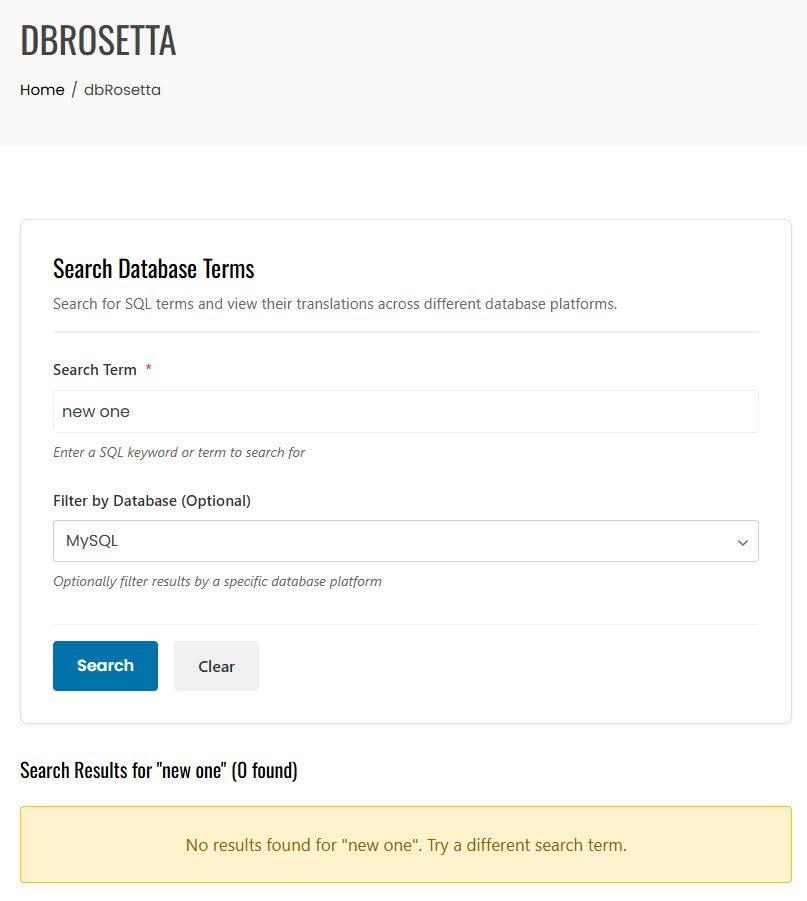Click the Search Results for "new one" heading
807x901 pixels.
pyautogui.click(x=158, y=770)
